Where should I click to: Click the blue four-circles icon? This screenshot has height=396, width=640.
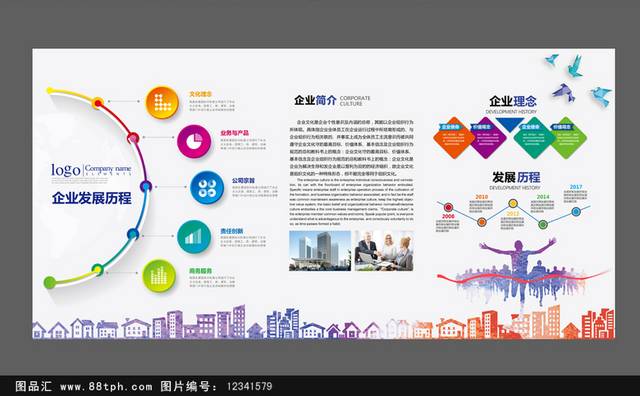(x=207, y=188)
